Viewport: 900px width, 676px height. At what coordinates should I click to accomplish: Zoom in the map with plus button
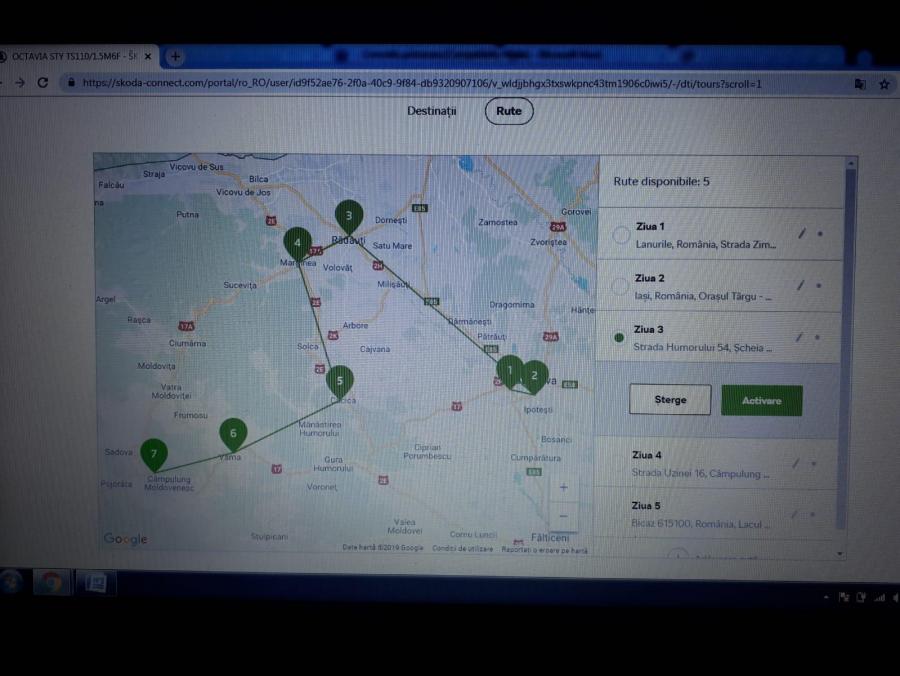click(563, 487)
